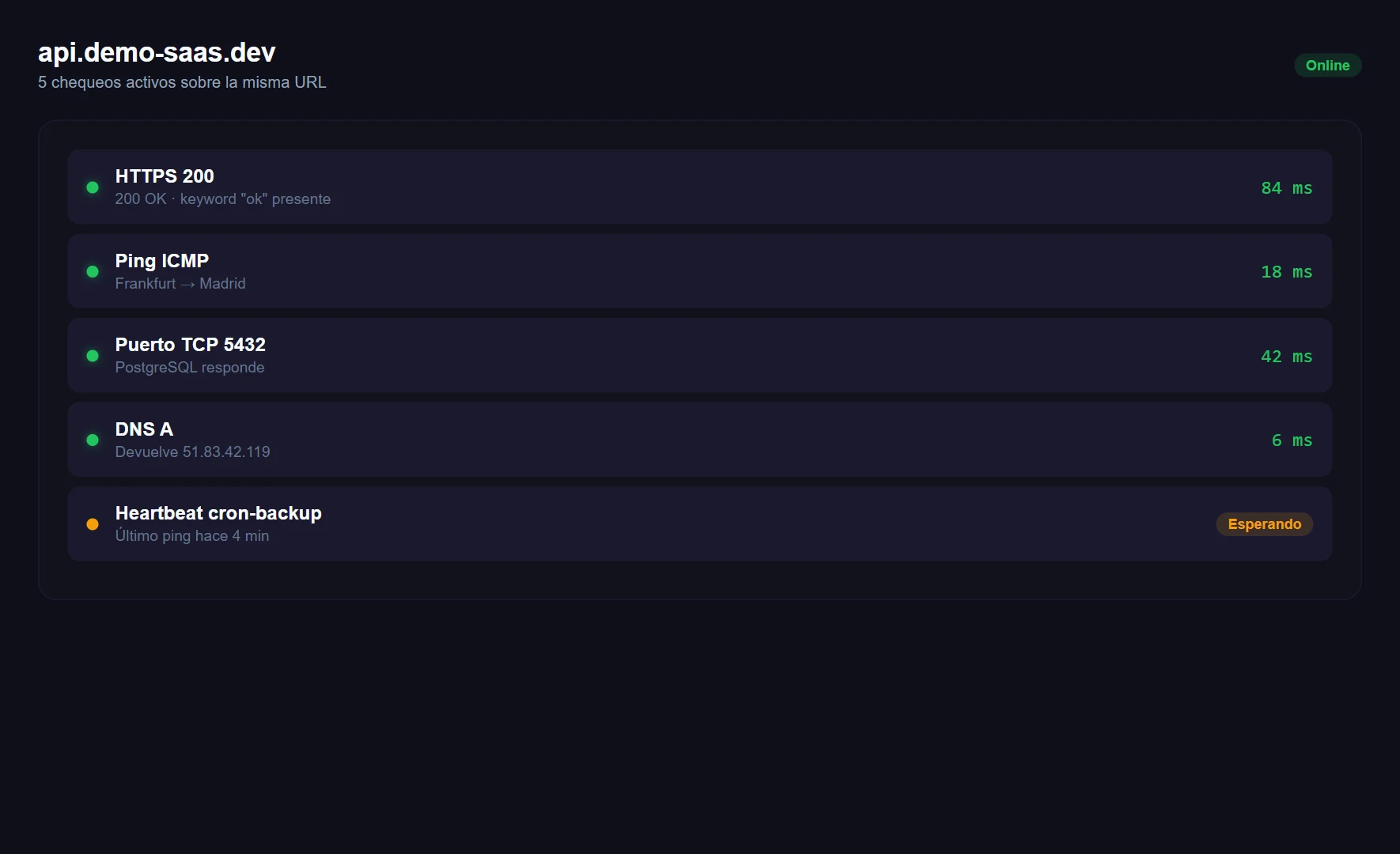Image resolution: width=1400 pixels, height=854 pixels.
Task: Click the api.demo-saas.dev heading
Action: click(x=157, y=52)
